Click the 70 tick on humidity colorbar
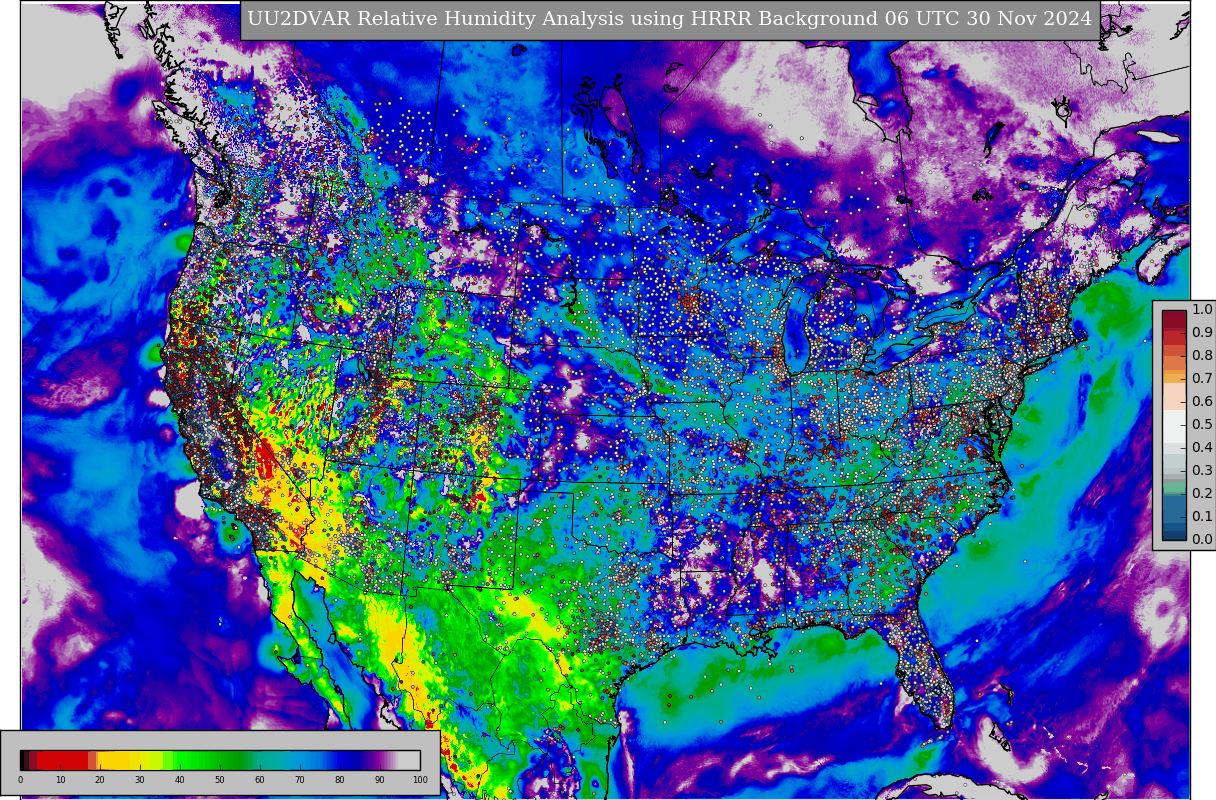Viewport: 1216px width, 800px height. point(300,780)
